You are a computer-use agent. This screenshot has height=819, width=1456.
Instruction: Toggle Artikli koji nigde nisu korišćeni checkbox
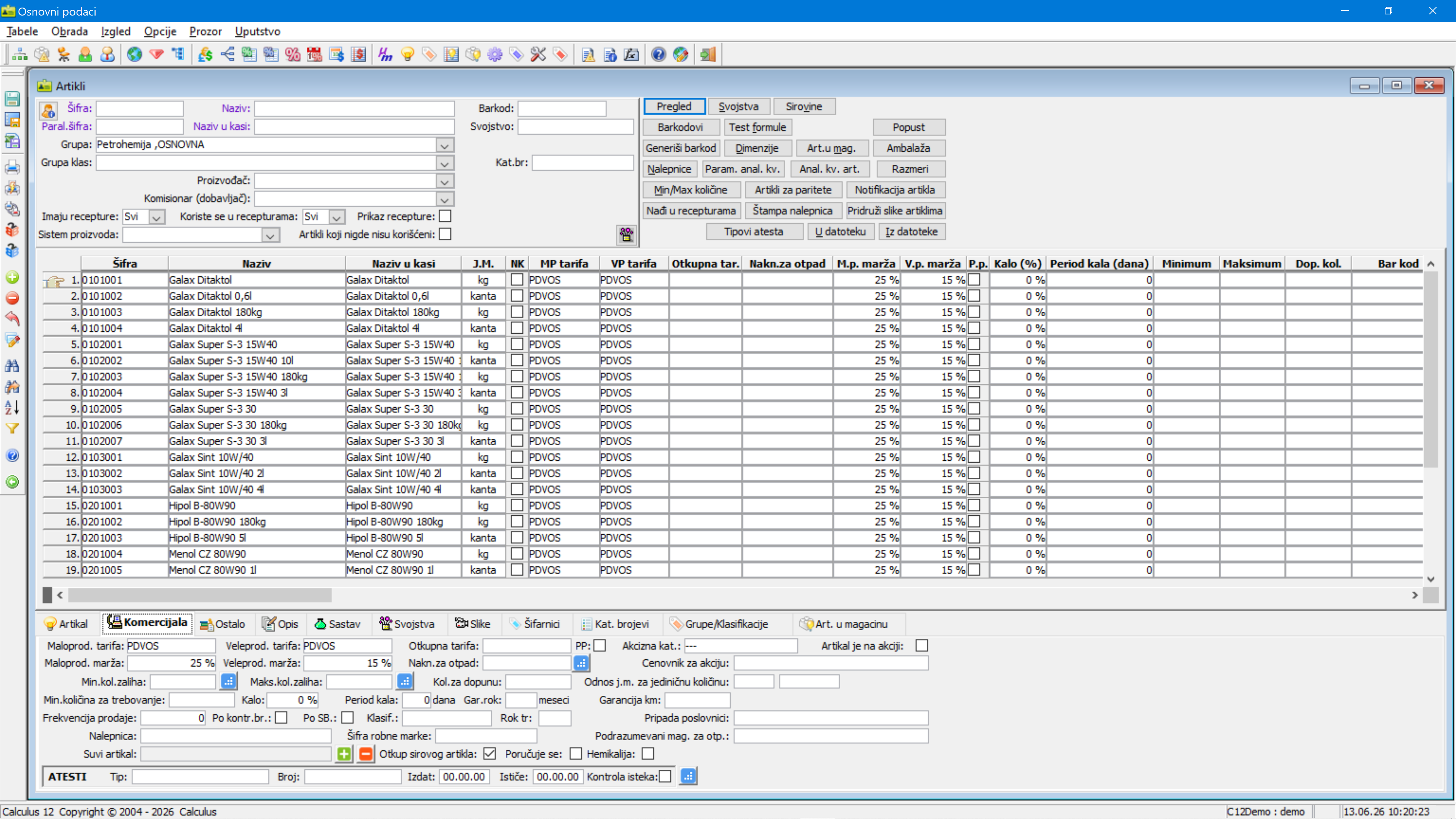[x=446, y=234]
